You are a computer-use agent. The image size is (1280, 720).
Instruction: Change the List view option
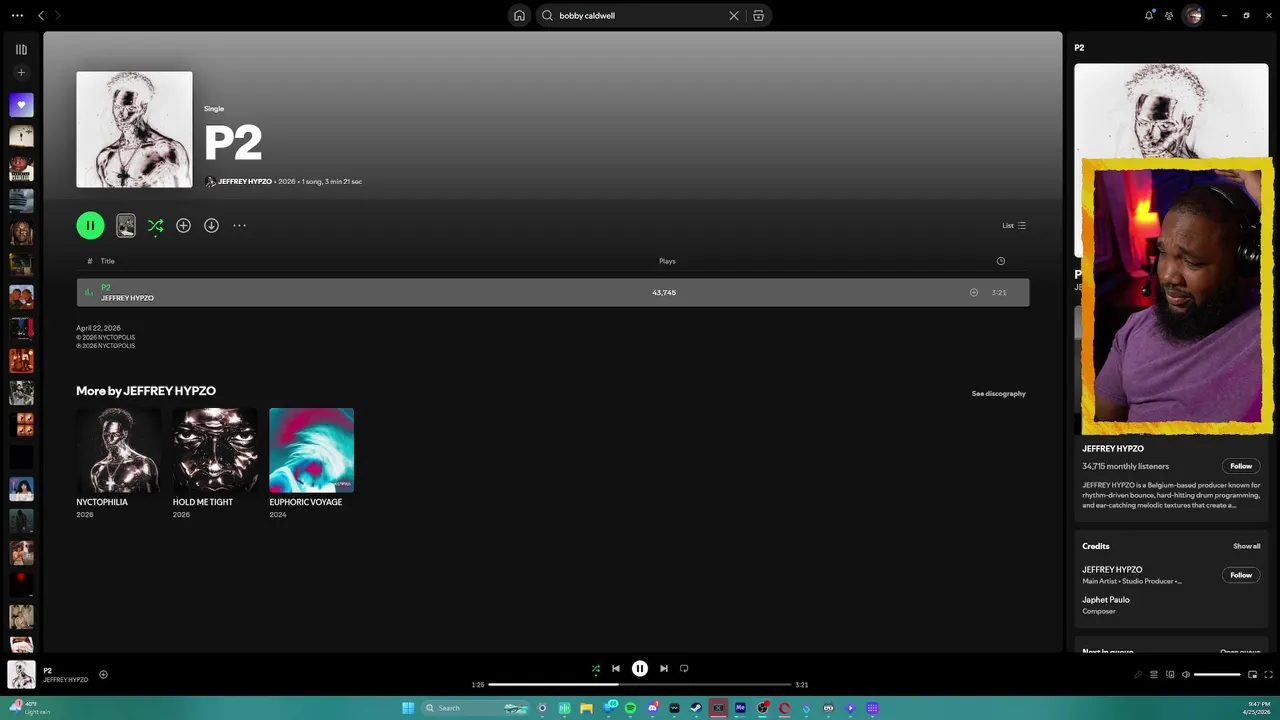coord(1014,225)
